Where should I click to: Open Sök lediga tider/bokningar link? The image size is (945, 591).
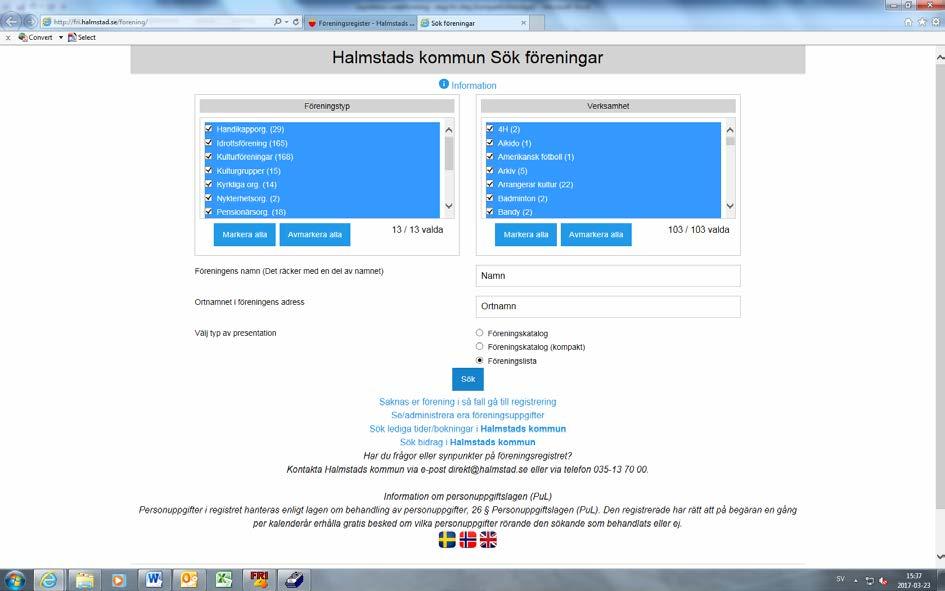pos(468,429)
